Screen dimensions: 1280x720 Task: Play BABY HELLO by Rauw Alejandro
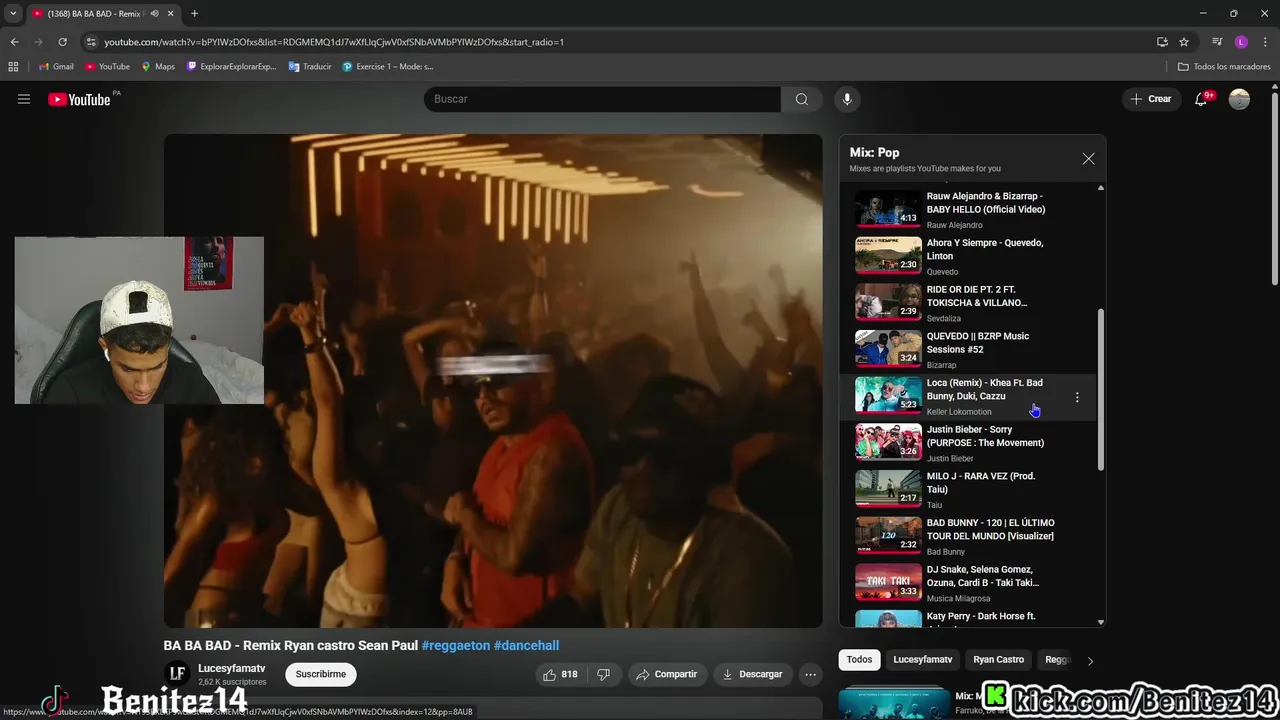point(888,208)
